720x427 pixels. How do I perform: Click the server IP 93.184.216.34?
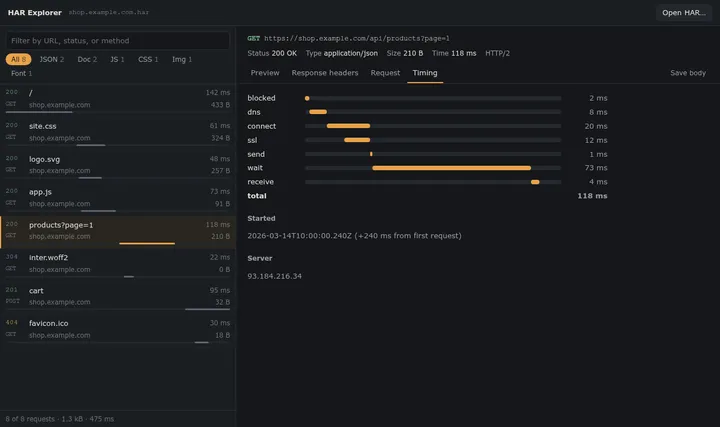275,276
